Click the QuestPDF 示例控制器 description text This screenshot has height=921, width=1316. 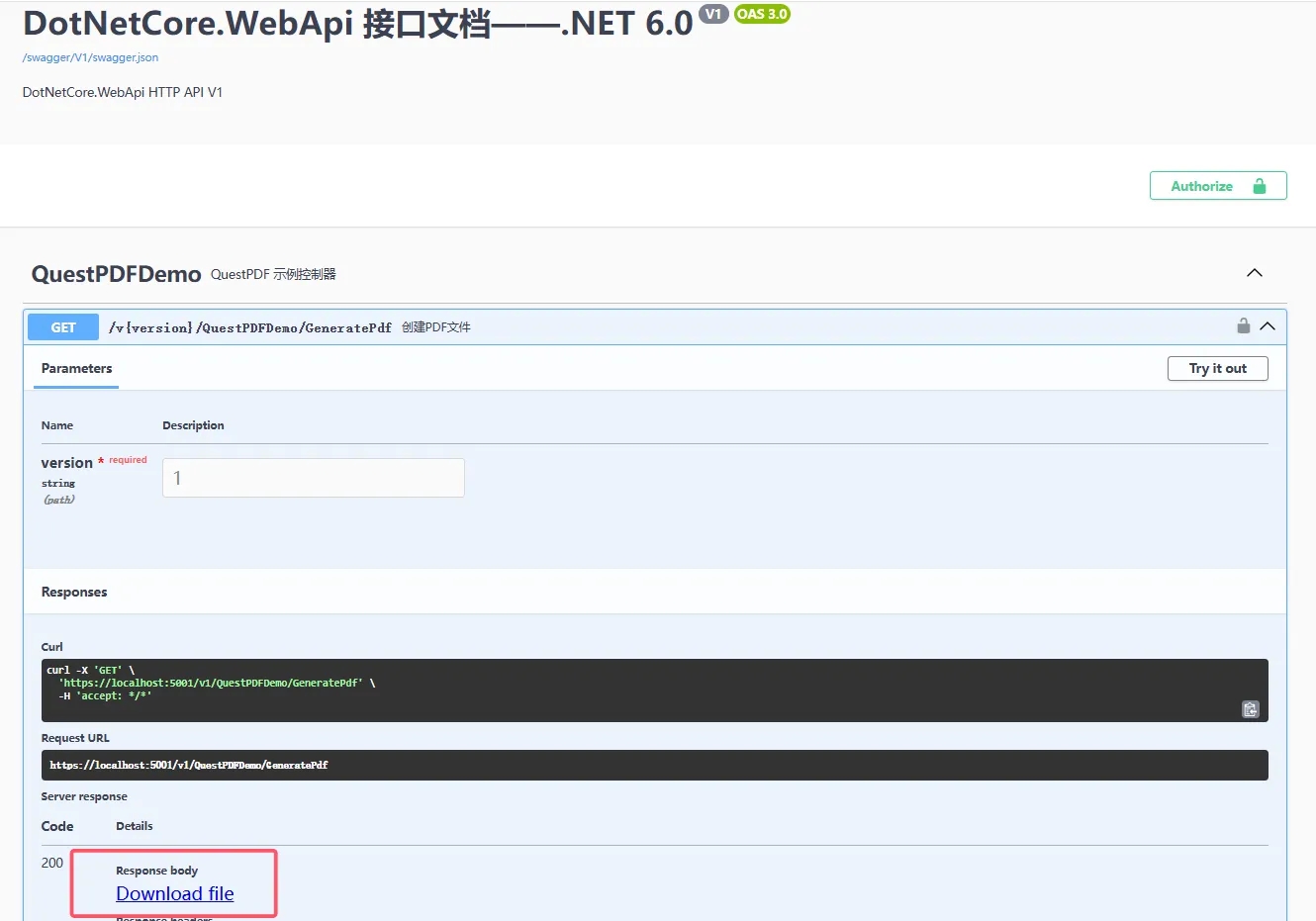[x=273, y=274]
